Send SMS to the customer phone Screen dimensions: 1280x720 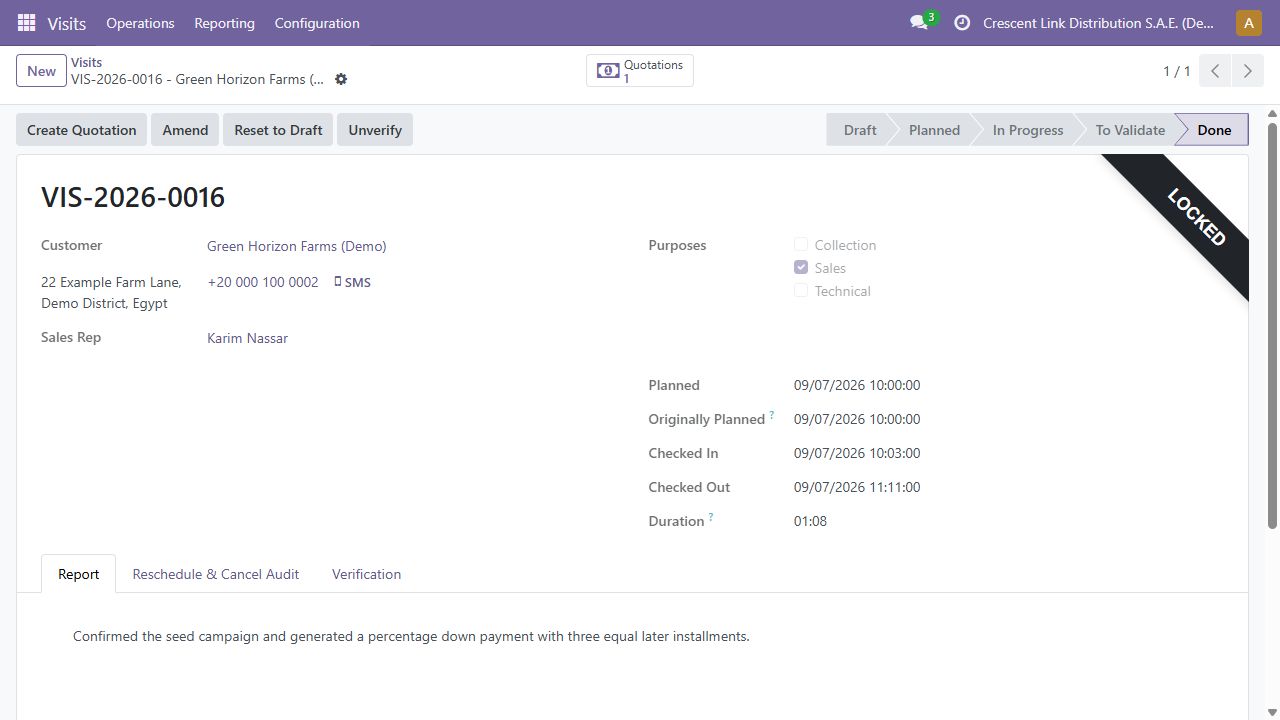352,283
